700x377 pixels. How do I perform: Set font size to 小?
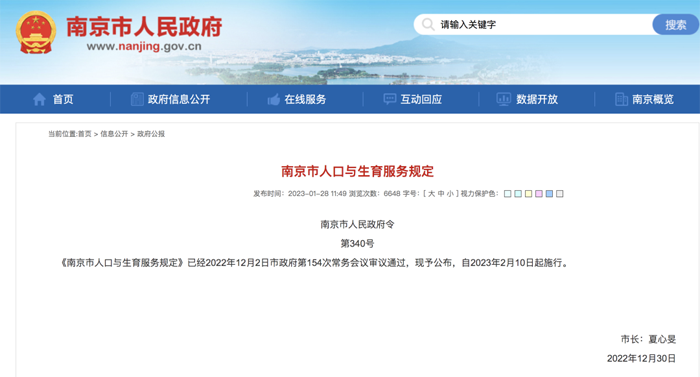(450, 193)
